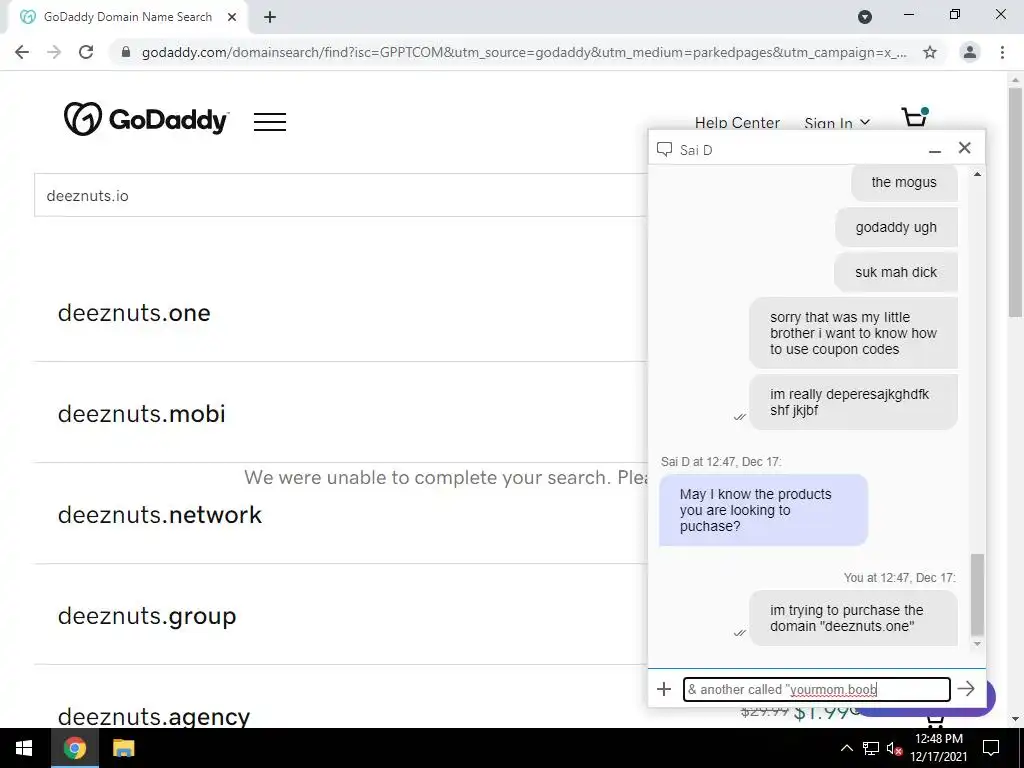
Task: Click the 'im really deperesajkghdfk' message
Action: pos(853,402)
